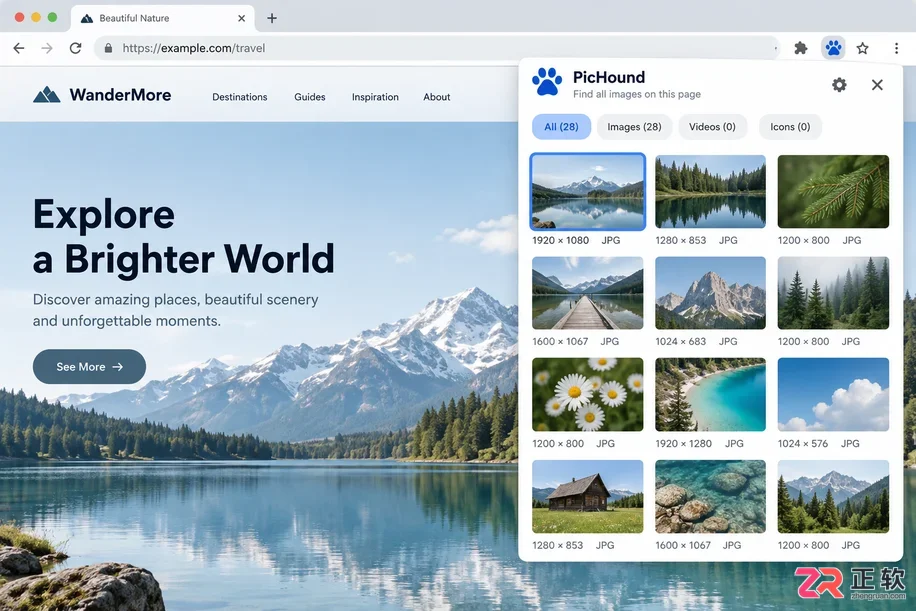Screen dimensions: 916x611
Task: Select the 1920 × 1280 turquoise beach thumbnail
Action: [710, 394]
